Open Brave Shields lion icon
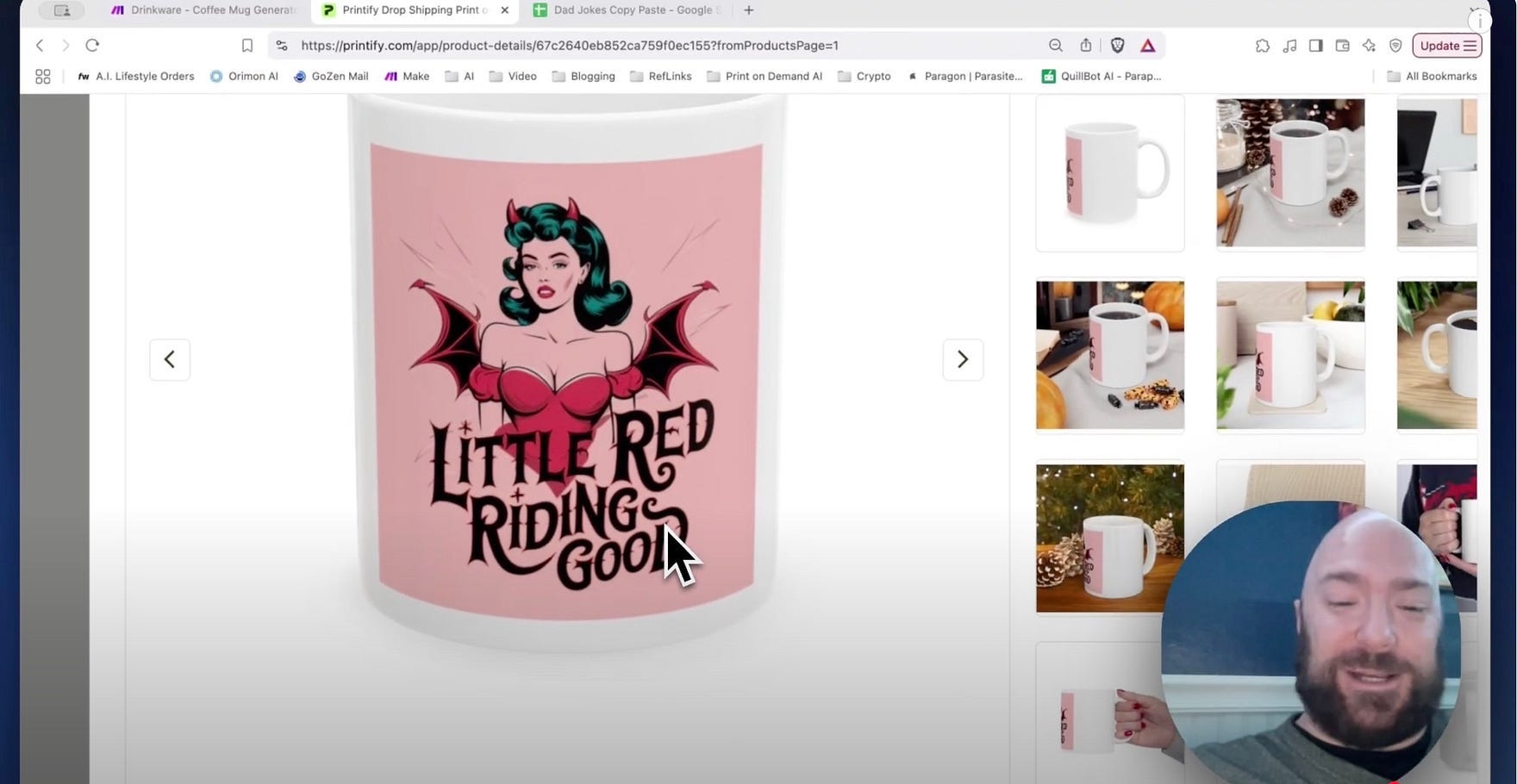 (x=1118, y=46)
